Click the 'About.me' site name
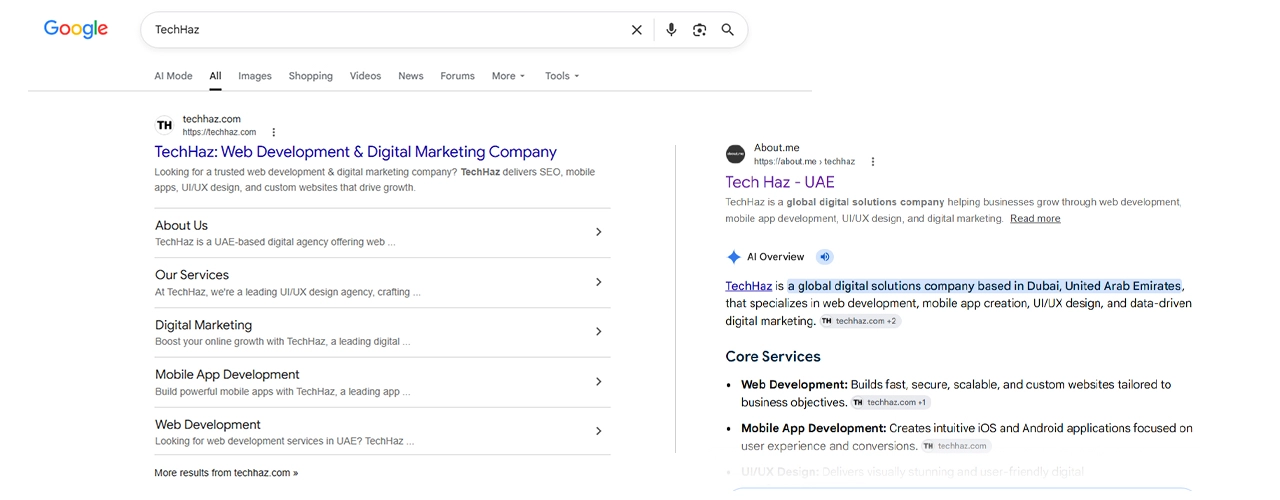Viewport: 1280px width, 500px height. [777, 148]
